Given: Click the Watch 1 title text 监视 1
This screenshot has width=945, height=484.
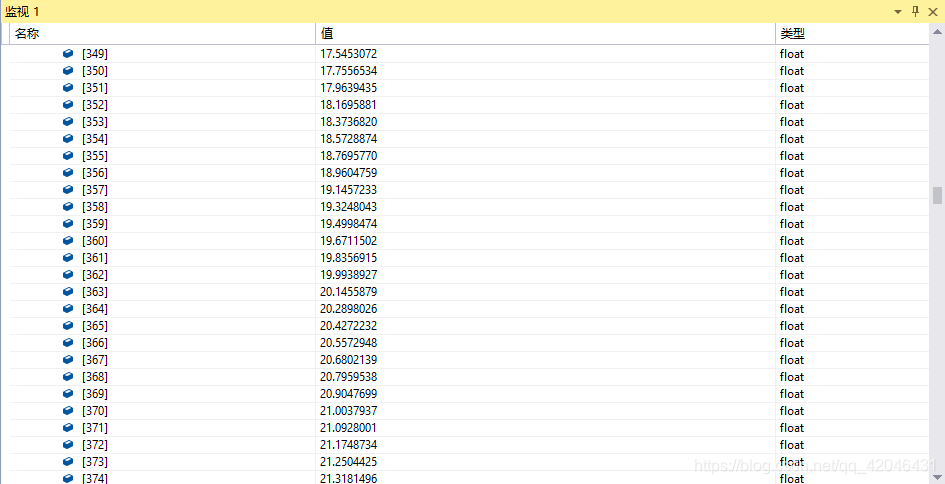Looking at the screenshot, I should point(22,11).
